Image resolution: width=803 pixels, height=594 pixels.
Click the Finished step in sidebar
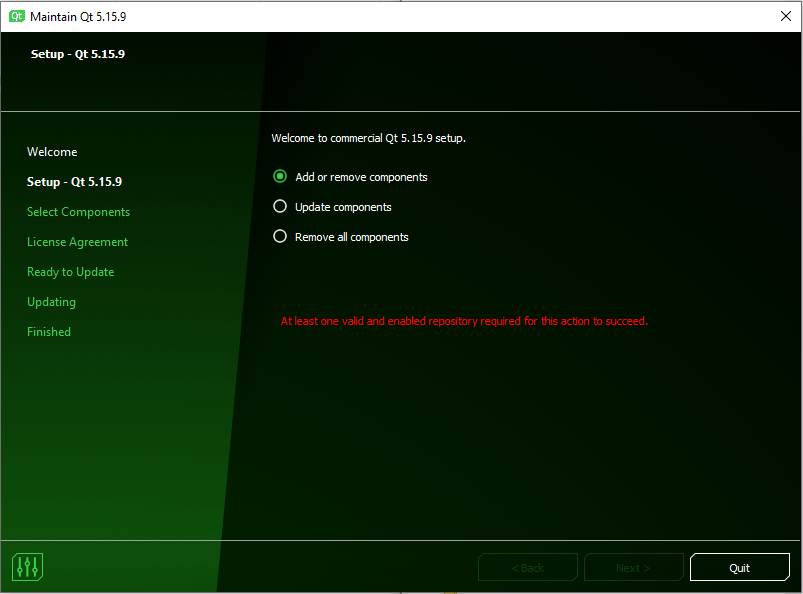pos(49,332)
